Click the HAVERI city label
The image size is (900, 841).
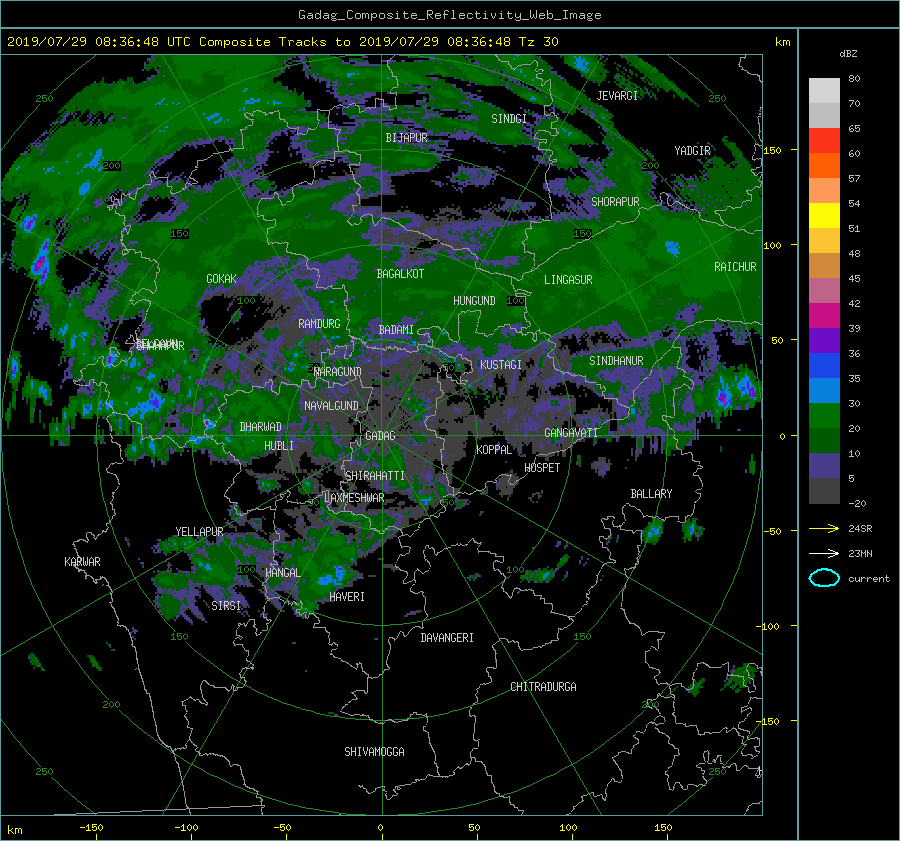tap(347, 597)
